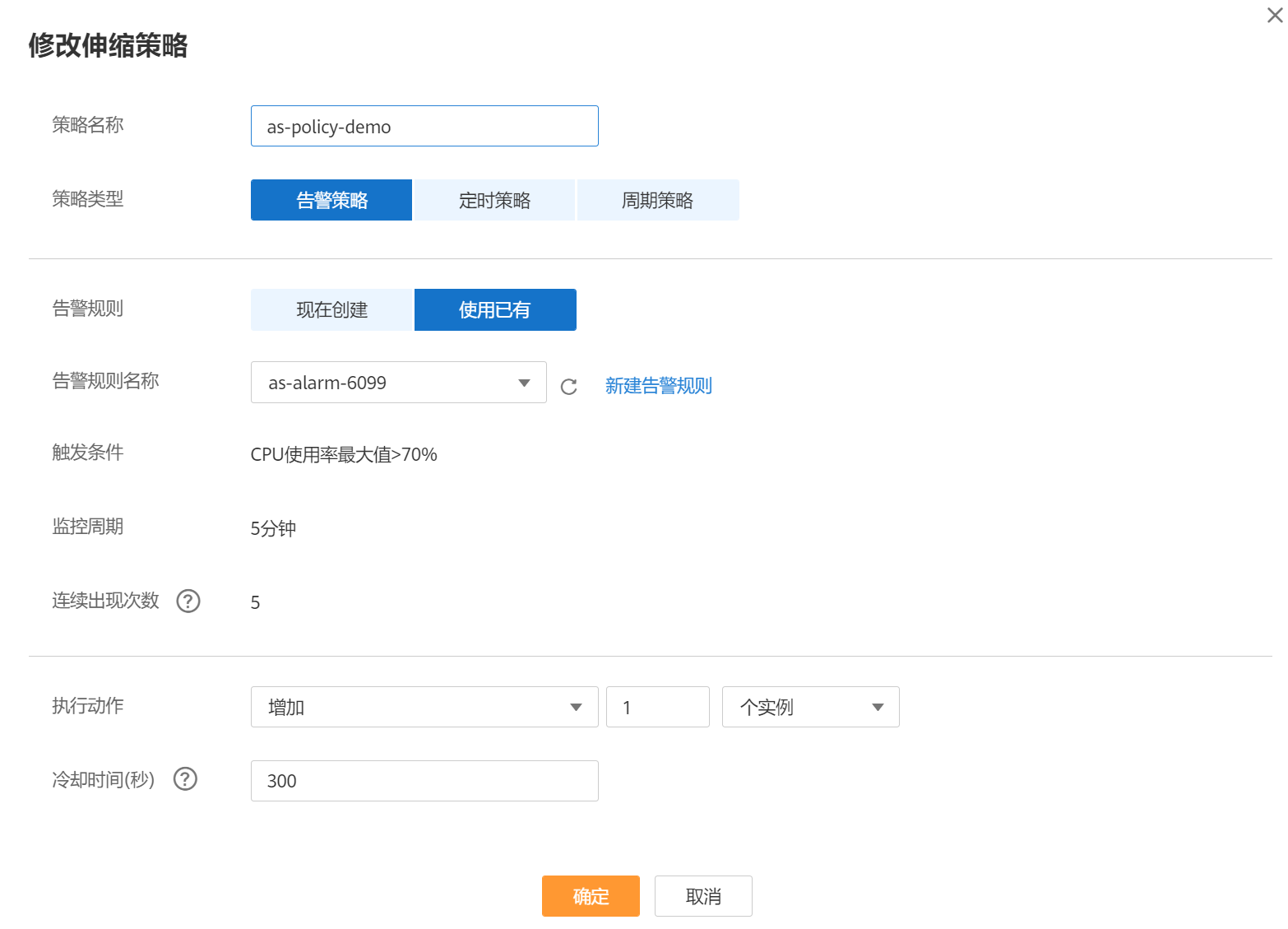Close the modify scaling policy dialog
Viewport: 1288px width, 929px height.
pos(1274,16)
